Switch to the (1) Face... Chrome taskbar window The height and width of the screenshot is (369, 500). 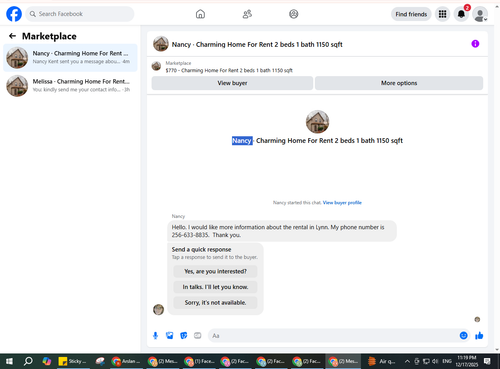pyautogui.click(x=200, y=361)
